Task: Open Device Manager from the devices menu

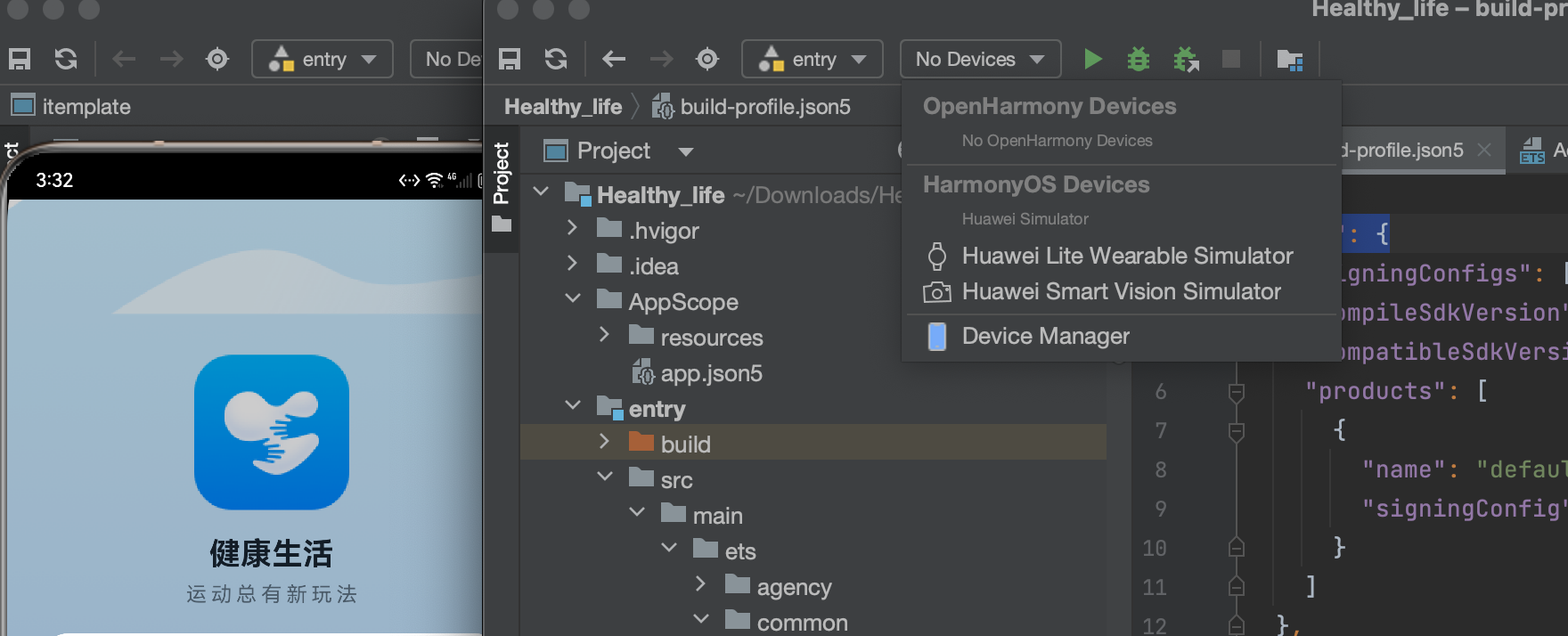Action: 1121,337
